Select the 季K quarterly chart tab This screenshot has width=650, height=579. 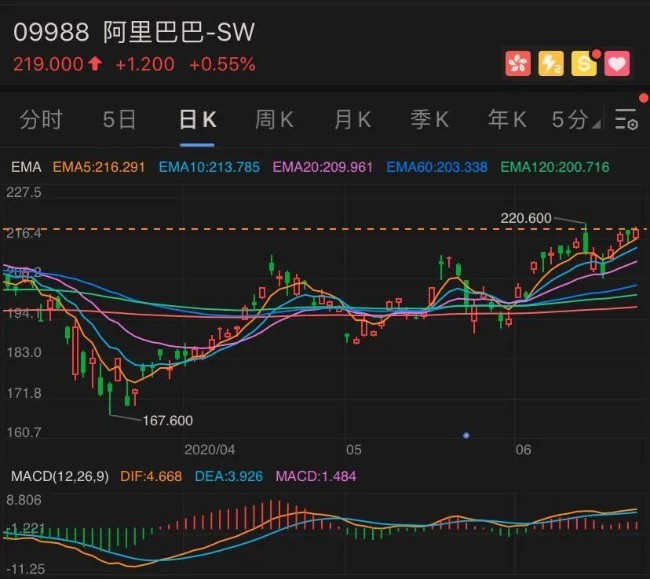[x=430, y=120]
